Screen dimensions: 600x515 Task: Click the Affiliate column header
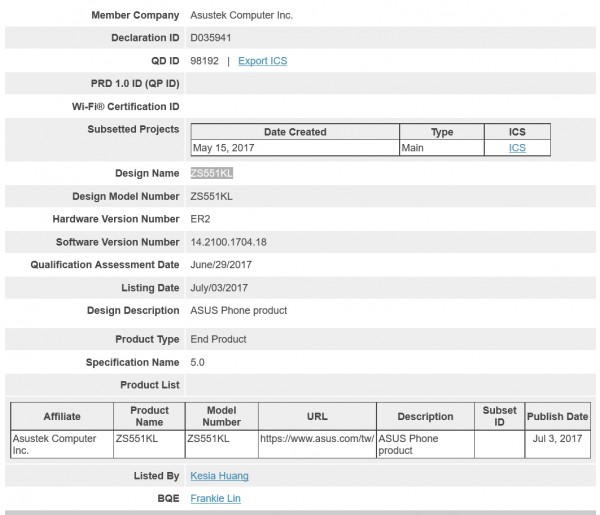61,416
